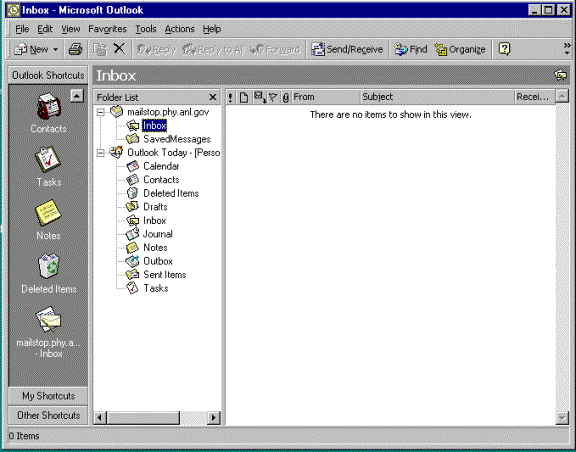Click the Help question mark icon
576x452 pixels.
(x=504, y=49)
